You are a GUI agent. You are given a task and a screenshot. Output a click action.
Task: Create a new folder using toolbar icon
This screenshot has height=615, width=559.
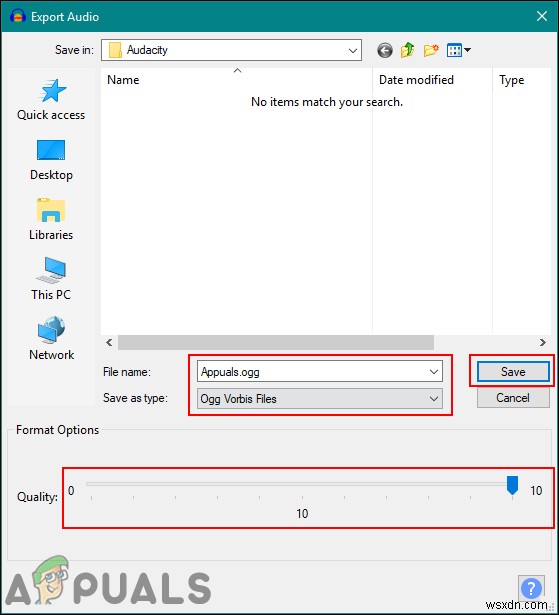tap(431, 50)
